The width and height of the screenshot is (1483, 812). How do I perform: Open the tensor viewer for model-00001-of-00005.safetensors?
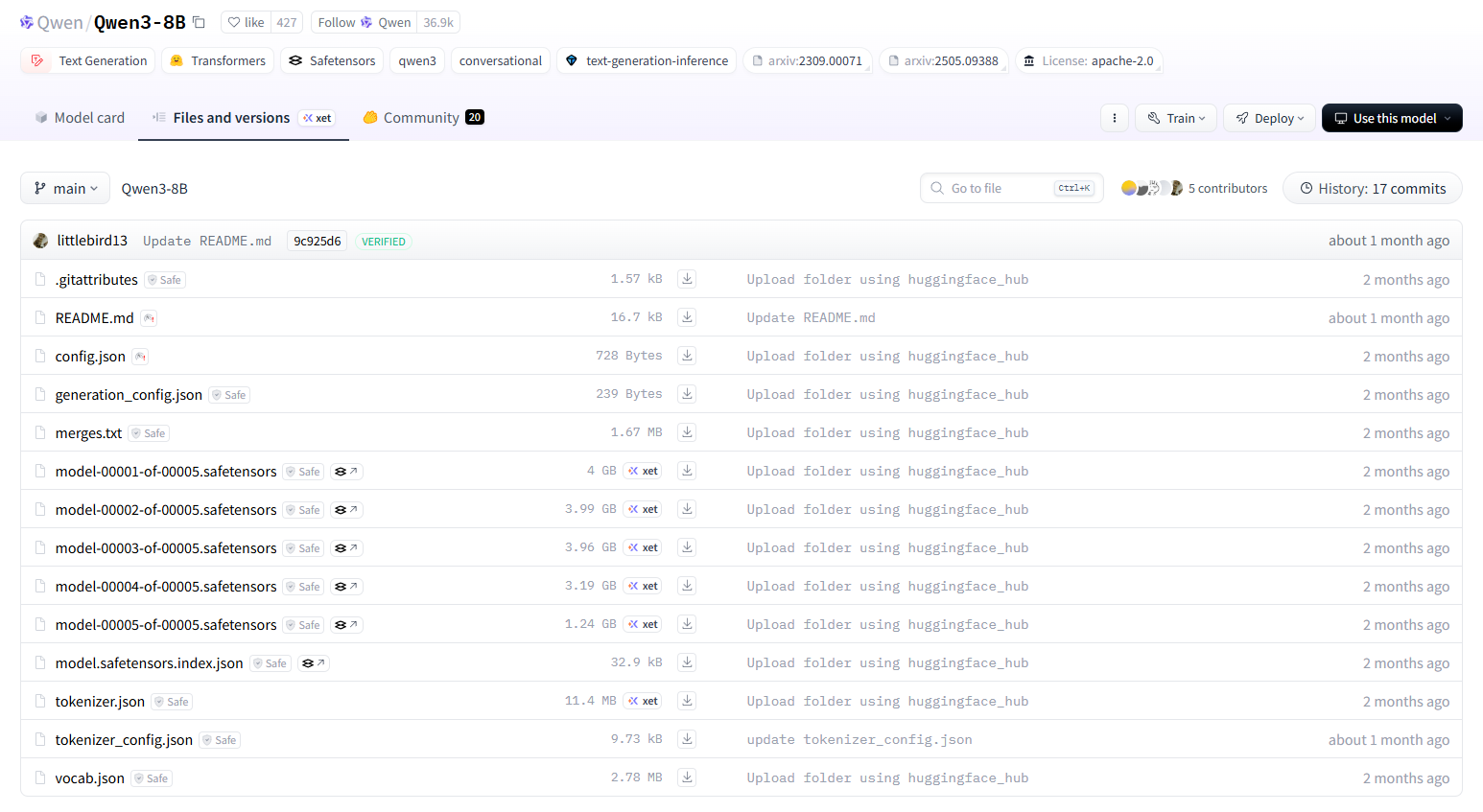346,472
